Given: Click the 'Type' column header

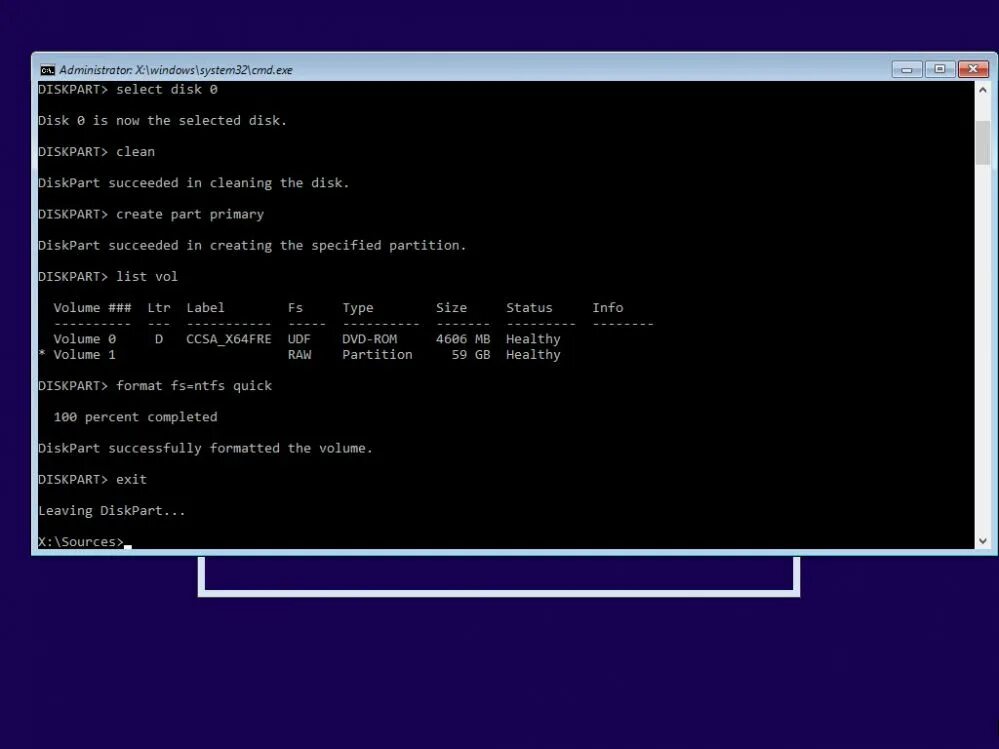Looking at the screenshot, I should pyautogui.click(x=357, y=308).
